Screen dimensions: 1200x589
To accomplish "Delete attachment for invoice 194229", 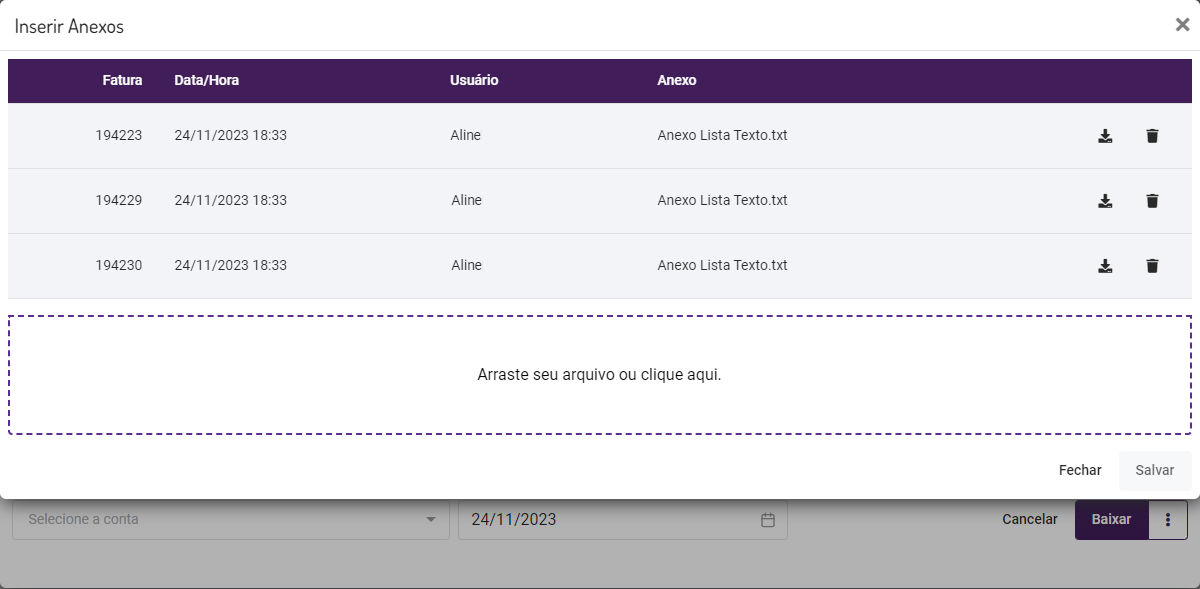I will [x=1152, y=201].
